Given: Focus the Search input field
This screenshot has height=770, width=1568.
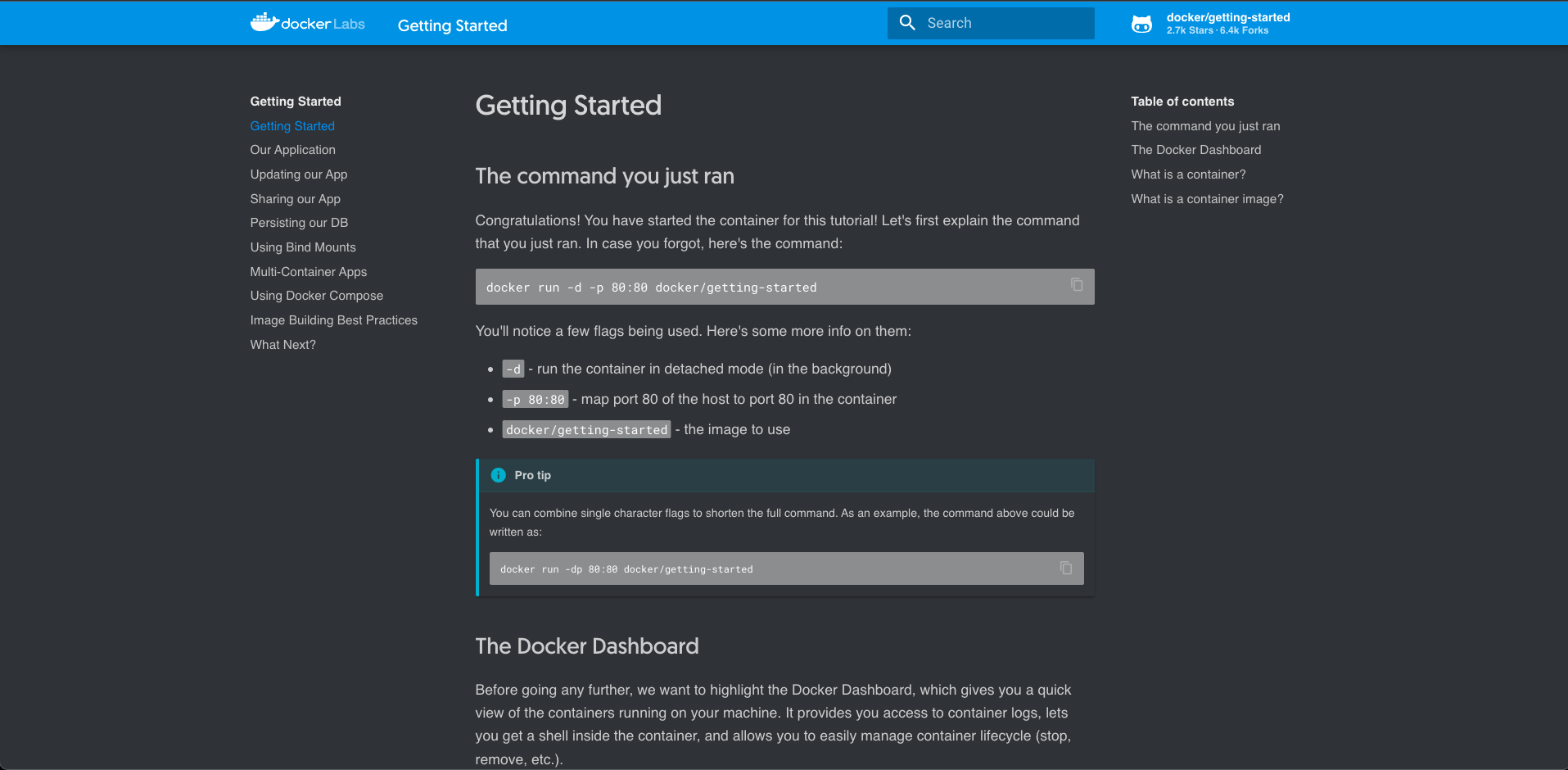Looking at the screenshot, I should click(991, 23).
